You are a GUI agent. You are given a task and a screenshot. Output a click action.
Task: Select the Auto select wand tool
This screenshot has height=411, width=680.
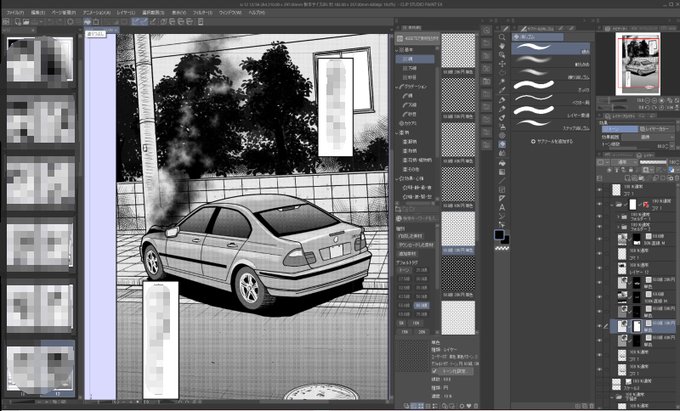tap(502, 82)
